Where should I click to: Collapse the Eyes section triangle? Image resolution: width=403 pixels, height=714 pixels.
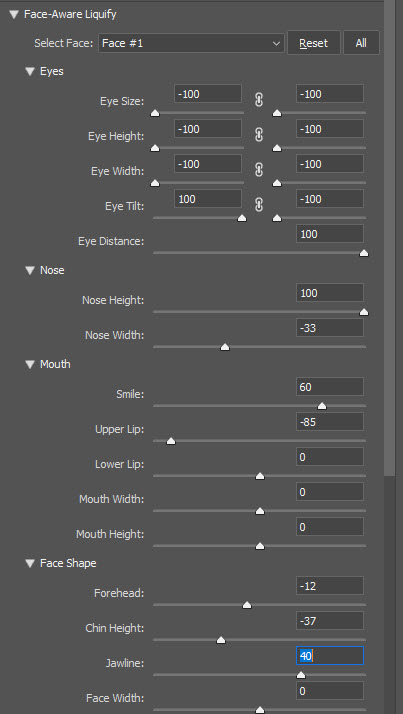(x=30, y=71)
